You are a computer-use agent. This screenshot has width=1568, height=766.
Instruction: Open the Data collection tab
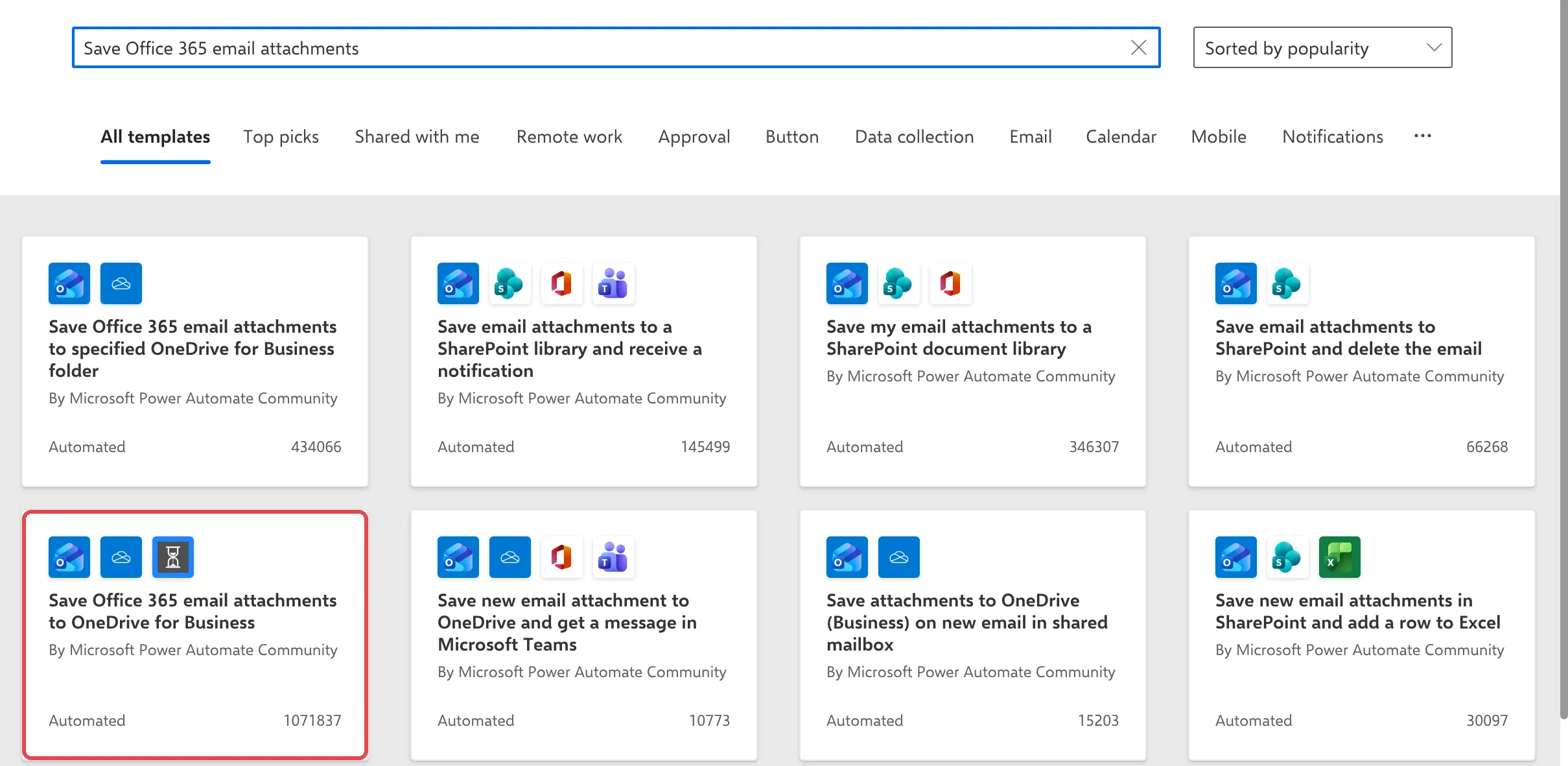point(915,137)
